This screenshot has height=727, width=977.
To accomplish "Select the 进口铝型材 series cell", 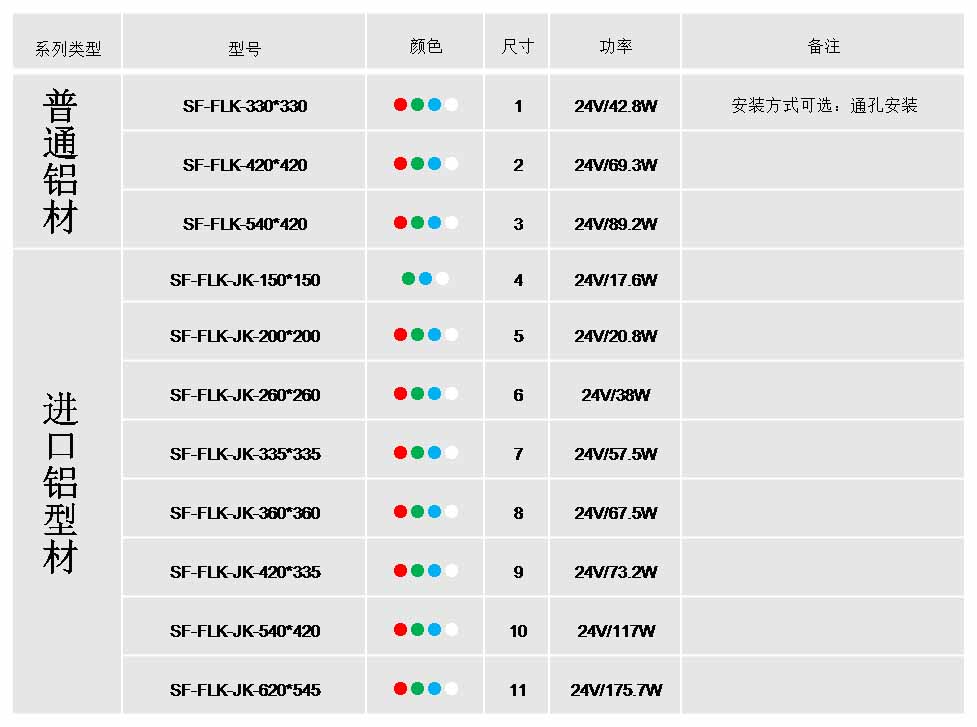I will pos(61,483).
